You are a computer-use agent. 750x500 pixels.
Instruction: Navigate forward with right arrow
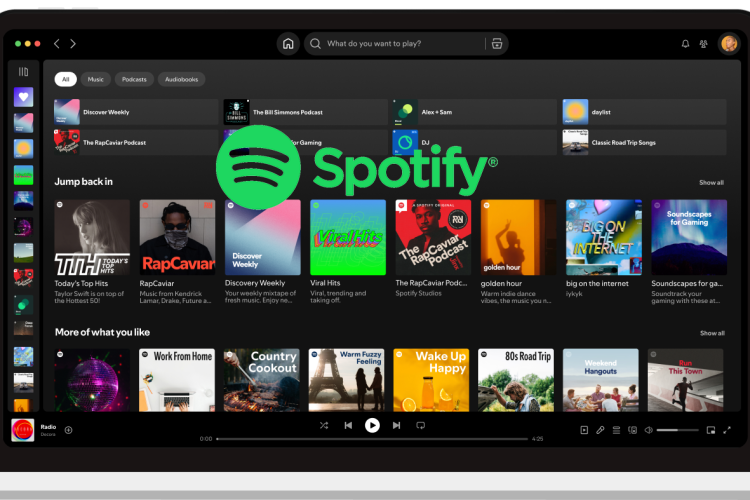click(x=73, y=44)
